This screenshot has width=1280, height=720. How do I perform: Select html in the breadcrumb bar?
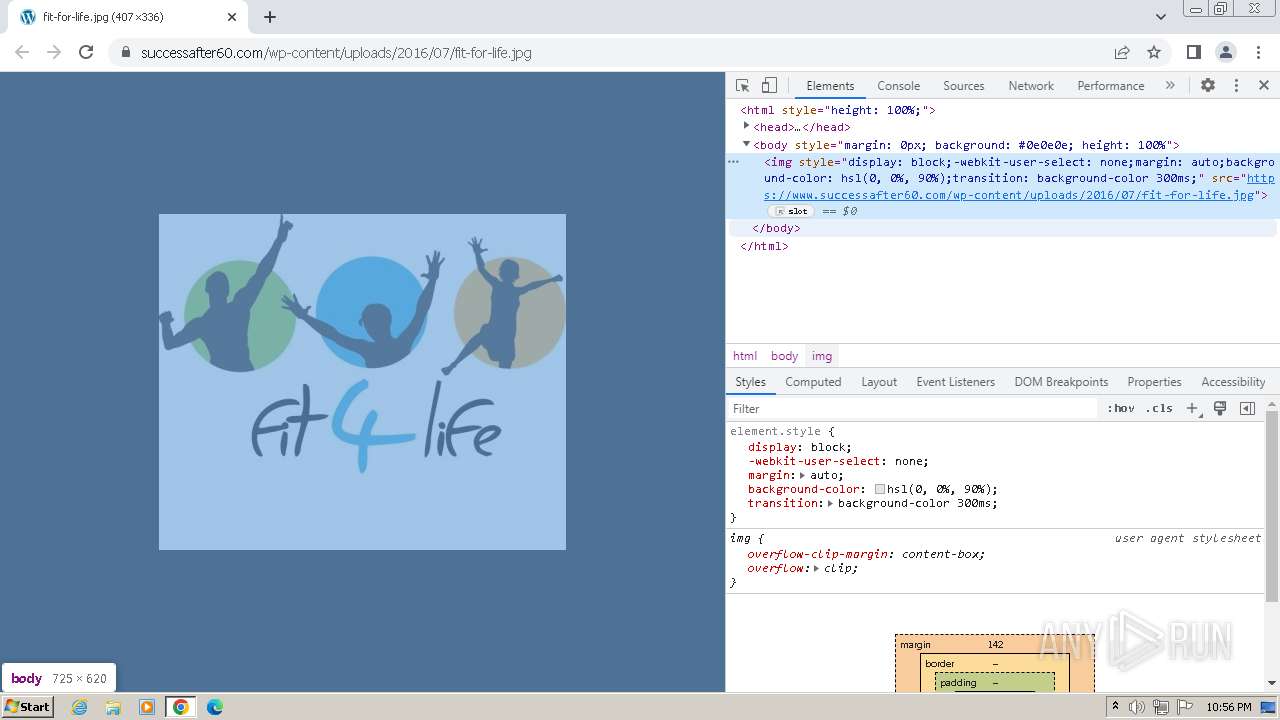(745, 356)
